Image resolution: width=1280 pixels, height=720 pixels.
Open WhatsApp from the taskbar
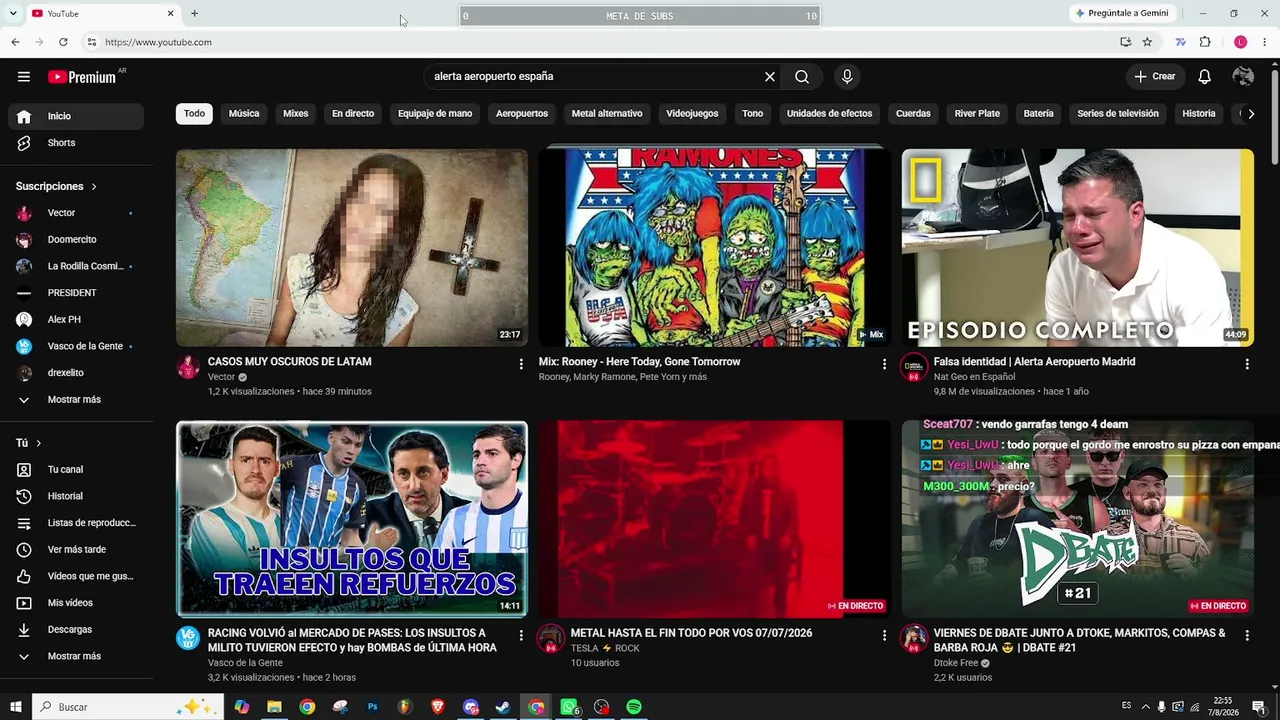tap(569, 707)
